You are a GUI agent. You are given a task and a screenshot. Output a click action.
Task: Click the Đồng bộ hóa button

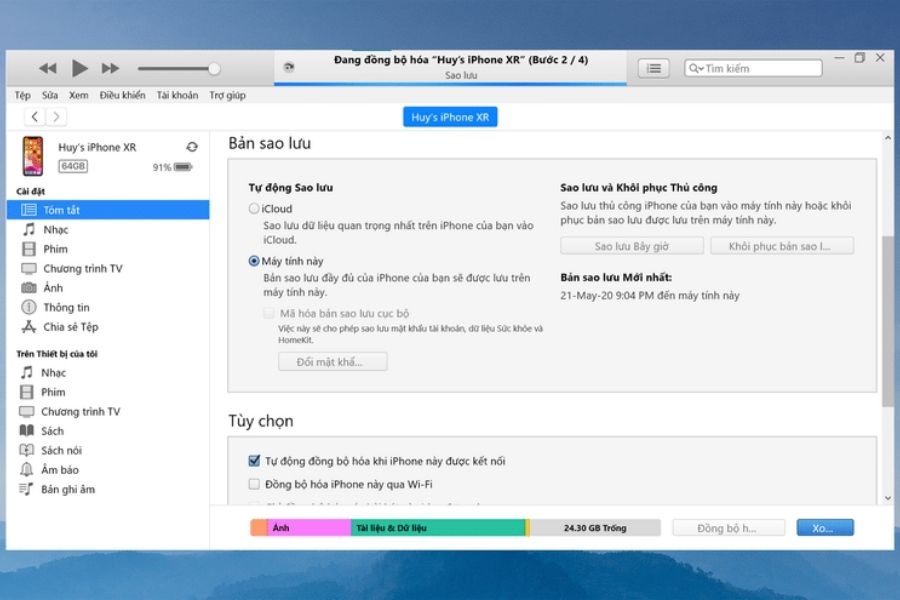coord(727,528)
